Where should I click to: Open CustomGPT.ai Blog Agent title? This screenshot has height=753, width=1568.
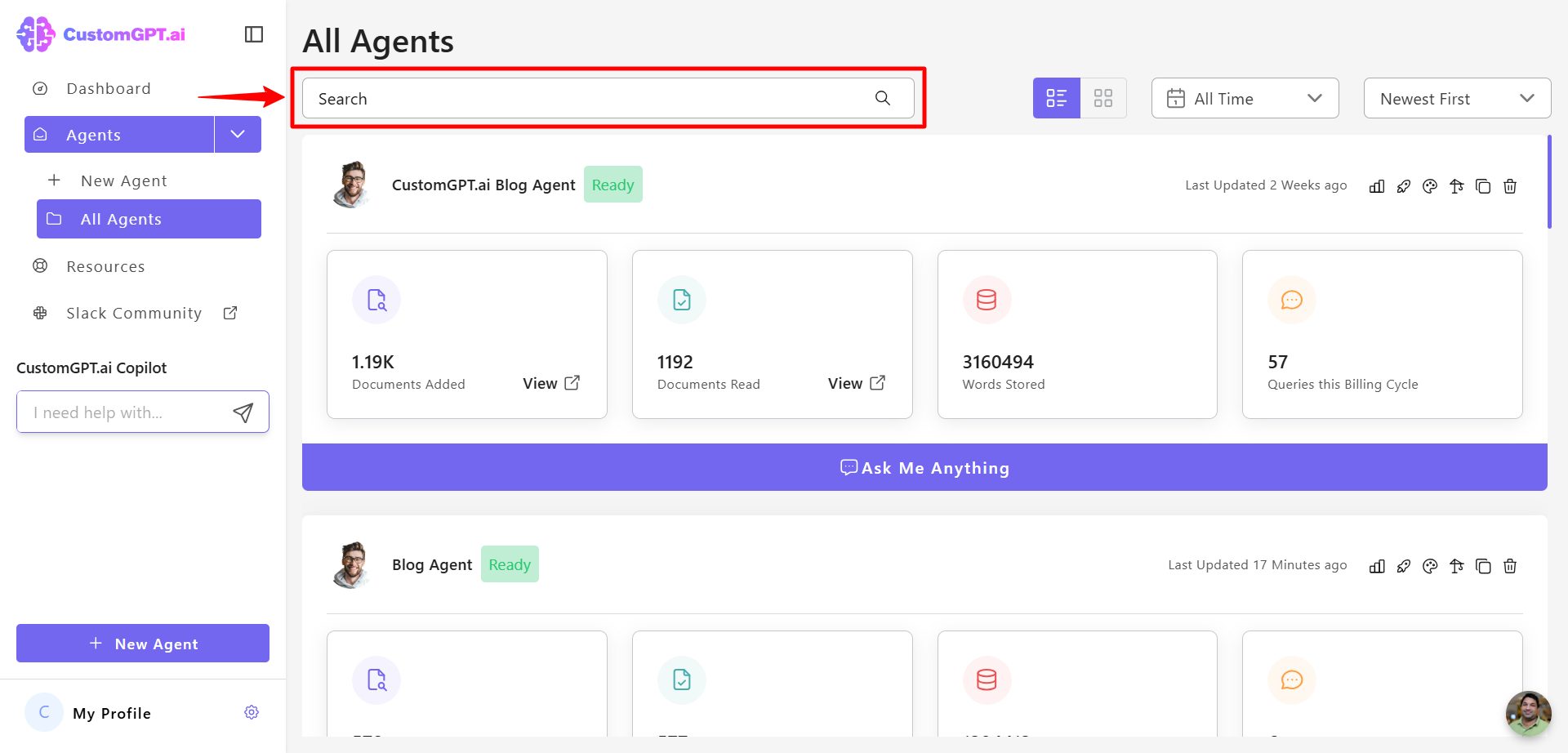pyautogui.click(x=483, y=185)
